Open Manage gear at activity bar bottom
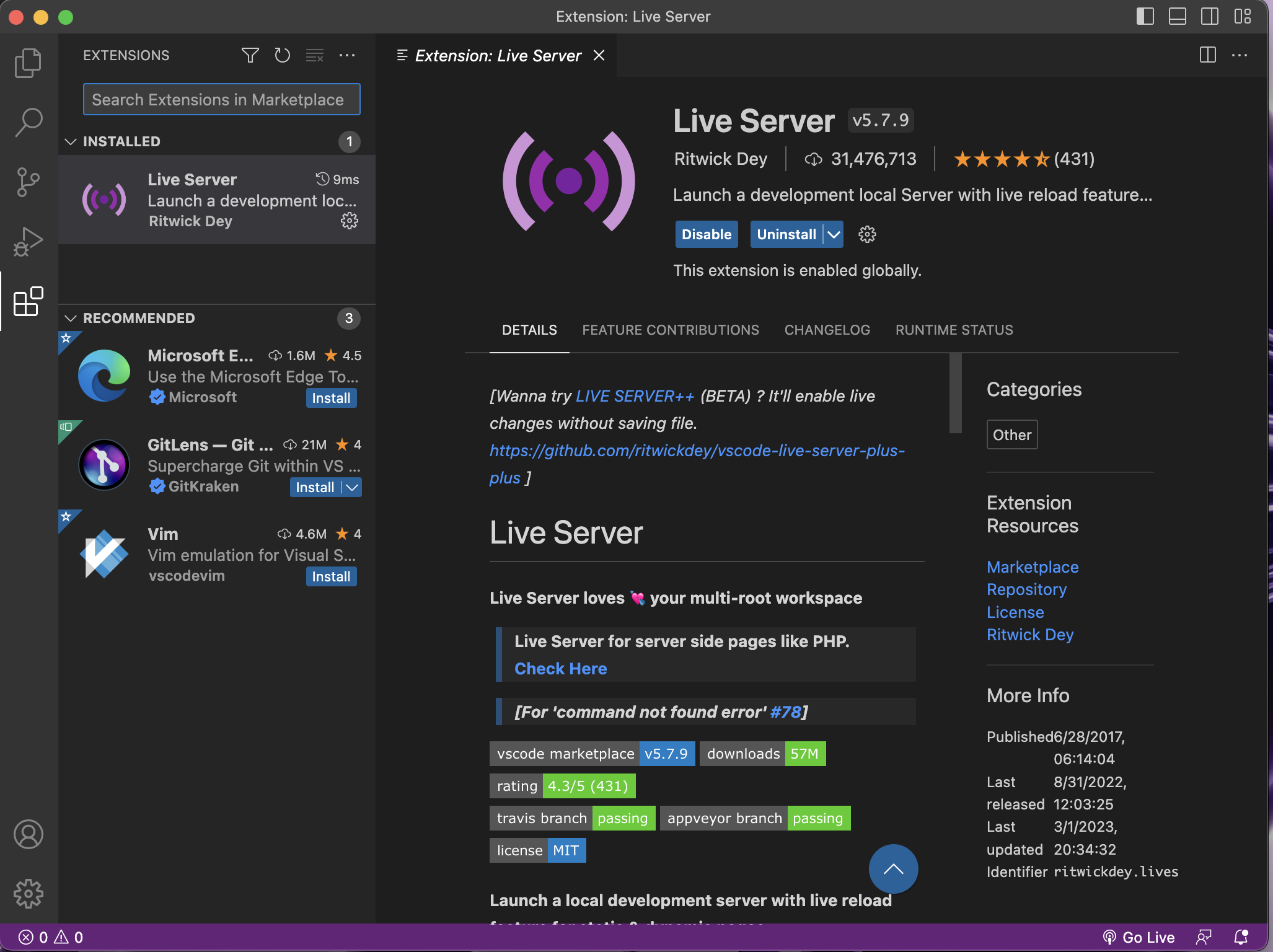This screenshot has height=952, width=1273. pyautogui.click(x=28, y=894)
